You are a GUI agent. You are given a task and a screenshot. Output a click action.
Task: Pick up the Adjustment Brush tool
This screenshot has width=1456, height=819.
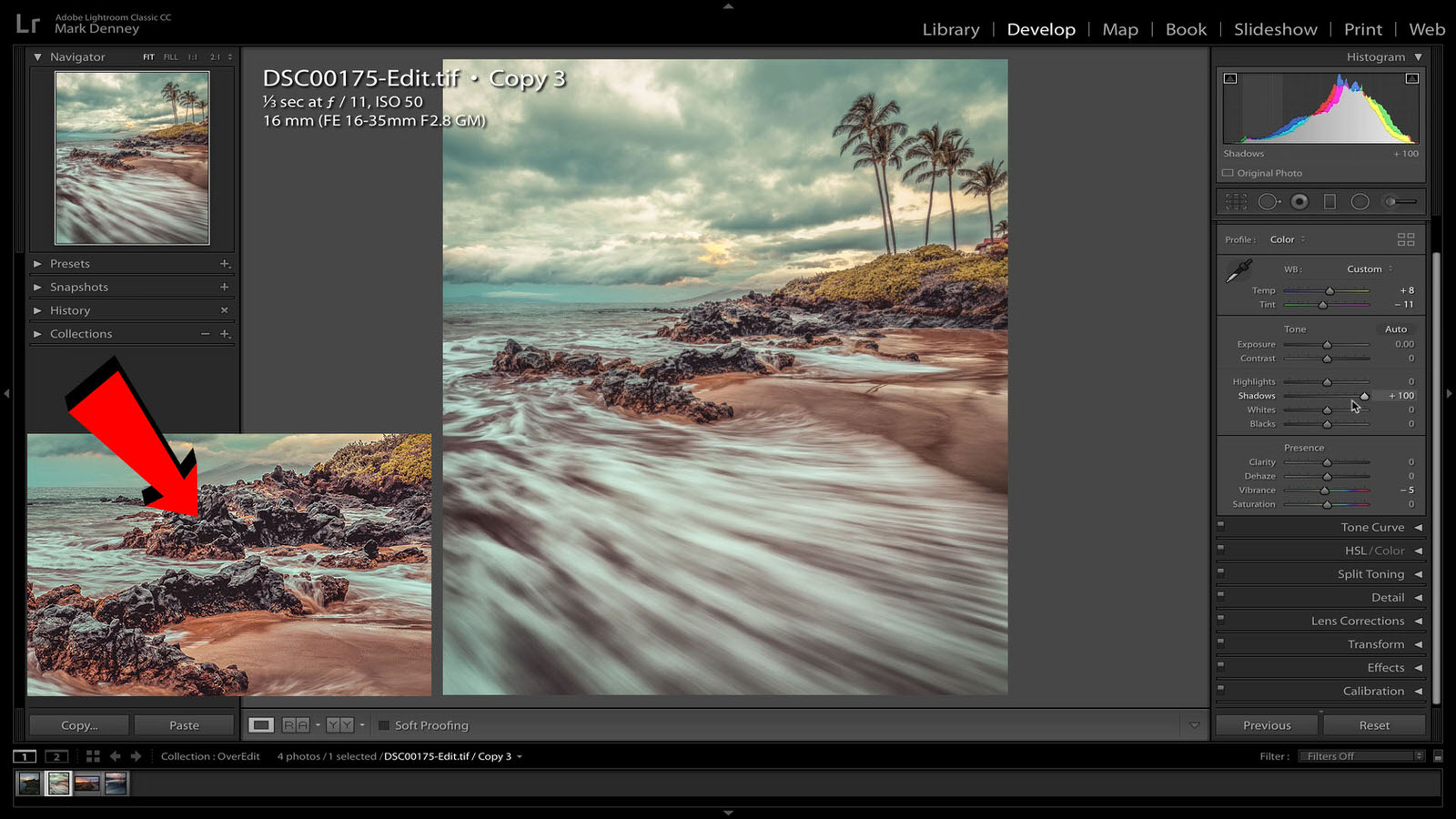[x=1391, y=202]
